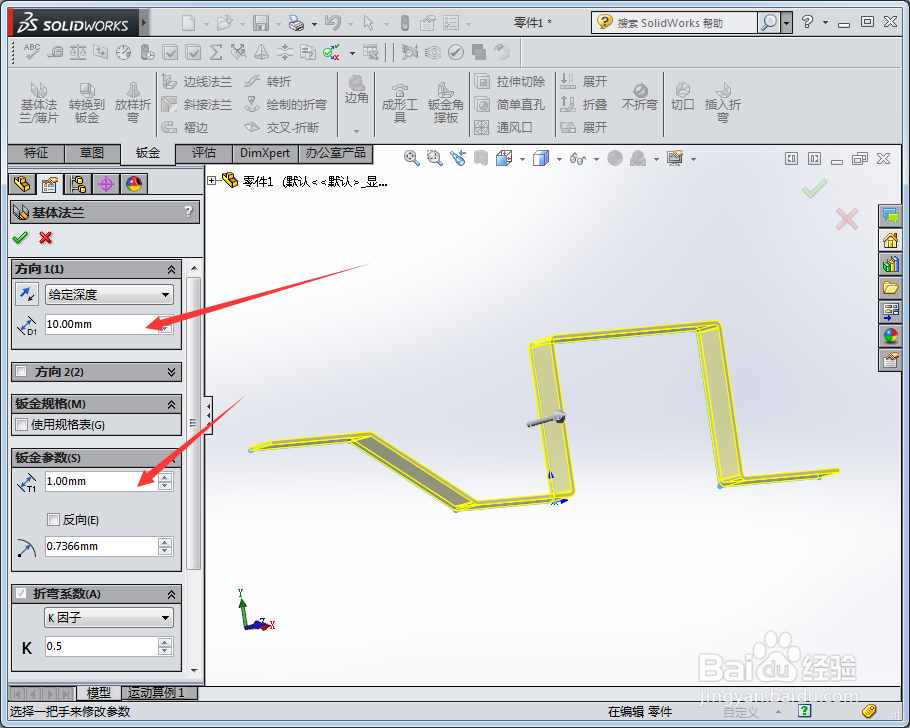
Task: Collapse the Sheet Metal Gauges (钣金规格) section
Action: tap(171, 404)
